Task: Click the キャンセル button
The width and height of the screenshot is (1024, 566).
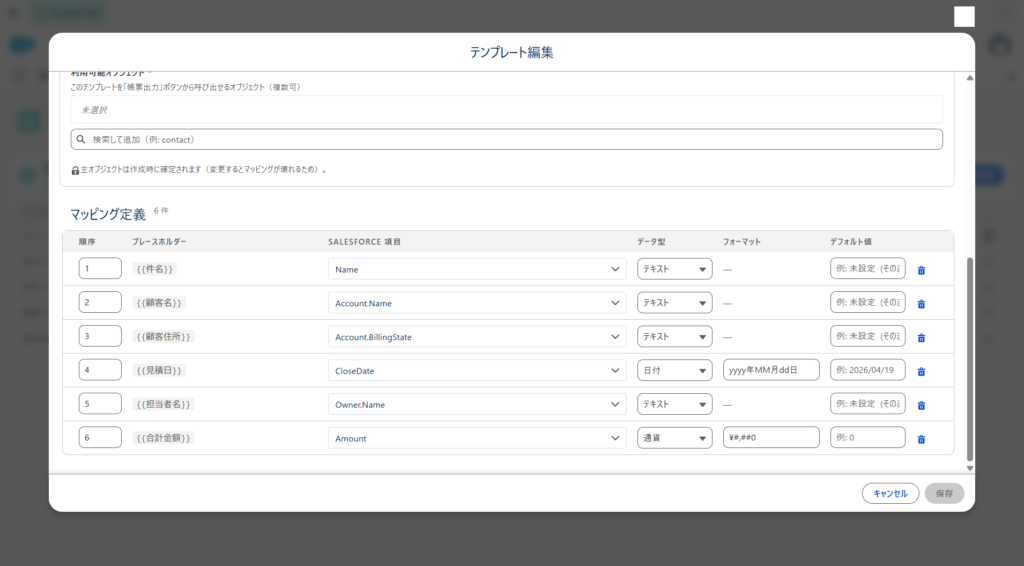Action: (x=890, y=494)
